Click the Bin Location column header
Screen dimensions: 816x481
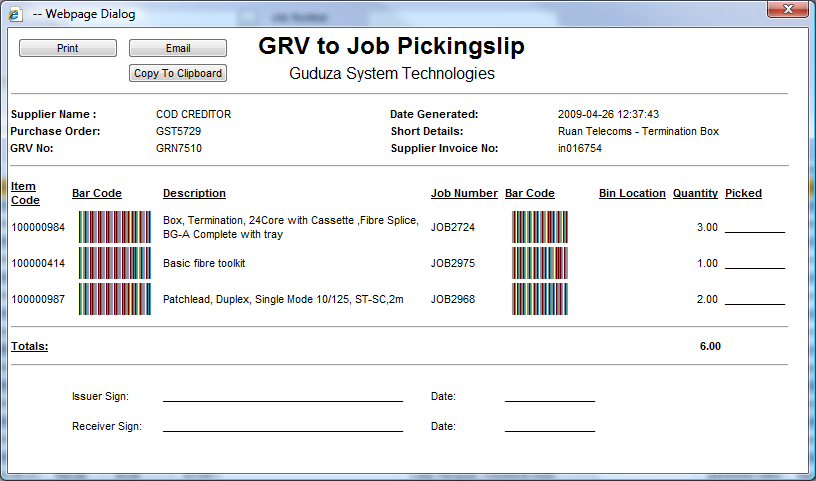click(x=632, y=193)
